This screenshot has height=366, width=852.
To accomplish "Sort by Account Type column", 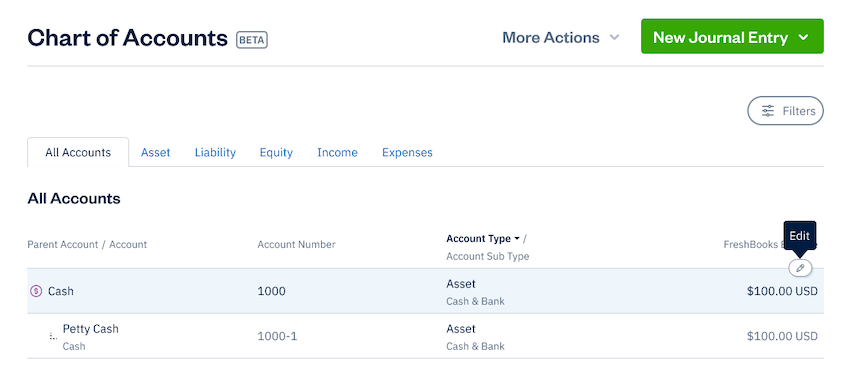I will (x=483, y=239).
